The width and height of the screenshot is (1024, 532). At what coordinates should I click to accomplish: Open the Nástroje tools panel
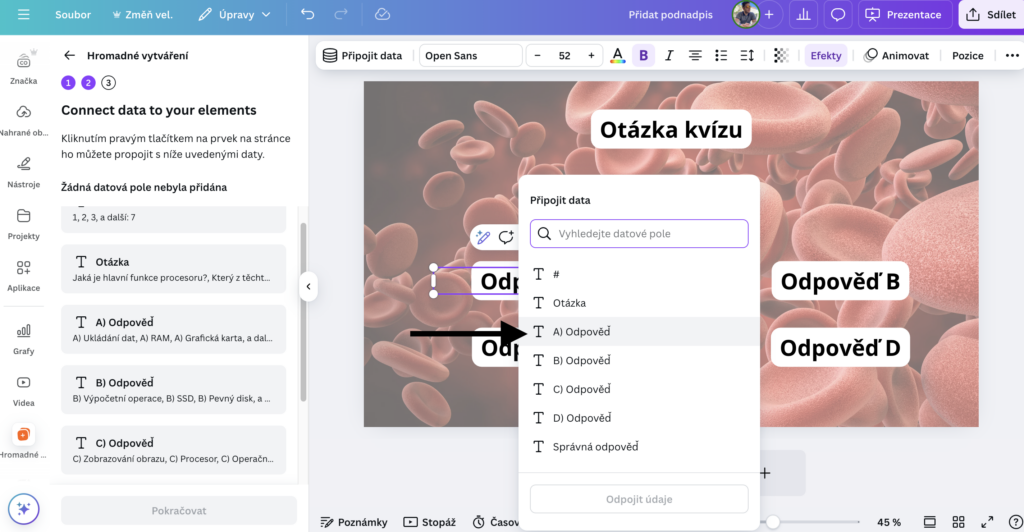coord(24,171)
